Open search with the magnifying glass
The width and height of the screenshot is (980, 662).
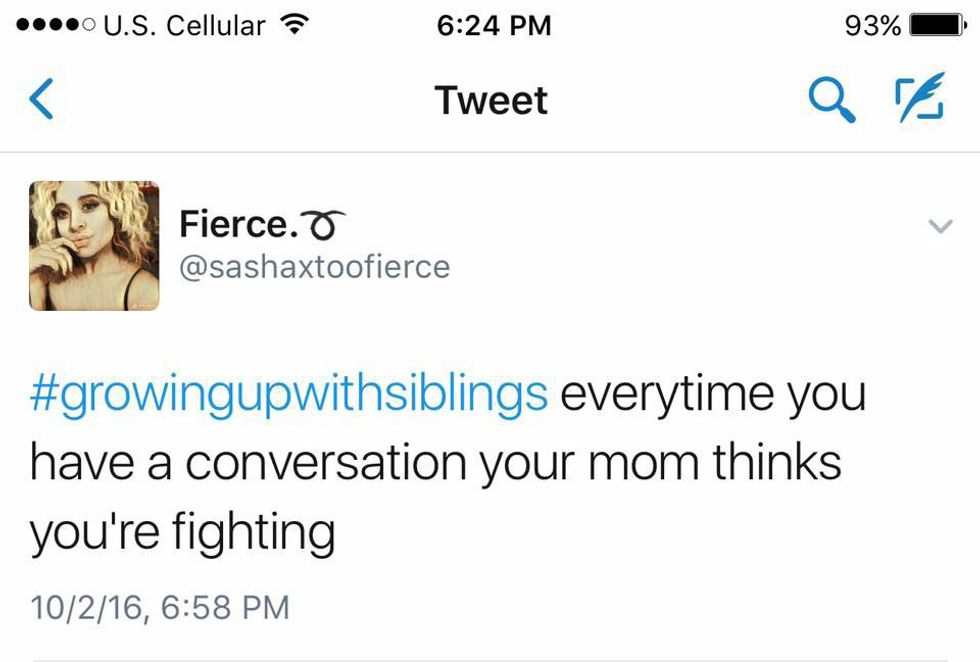click(831, 101)
